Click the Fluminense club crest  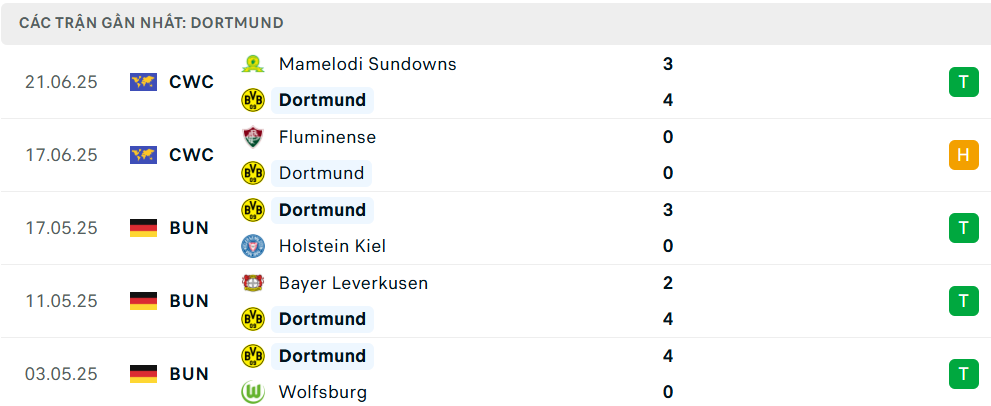[253, 137]
